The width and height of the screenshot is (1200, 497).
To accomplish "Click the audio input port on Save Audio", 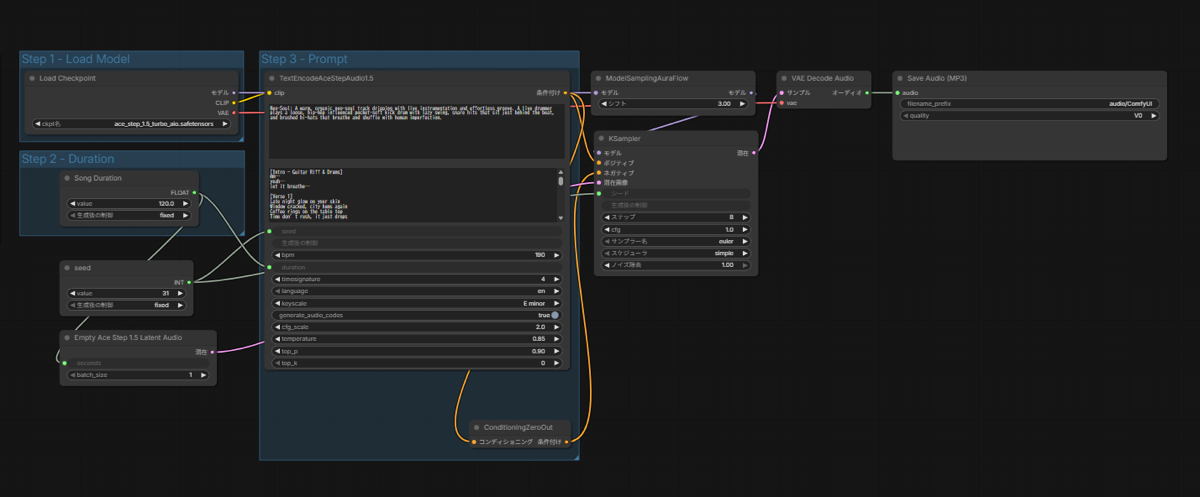I will pyautogui.click(x=897, y=92).
